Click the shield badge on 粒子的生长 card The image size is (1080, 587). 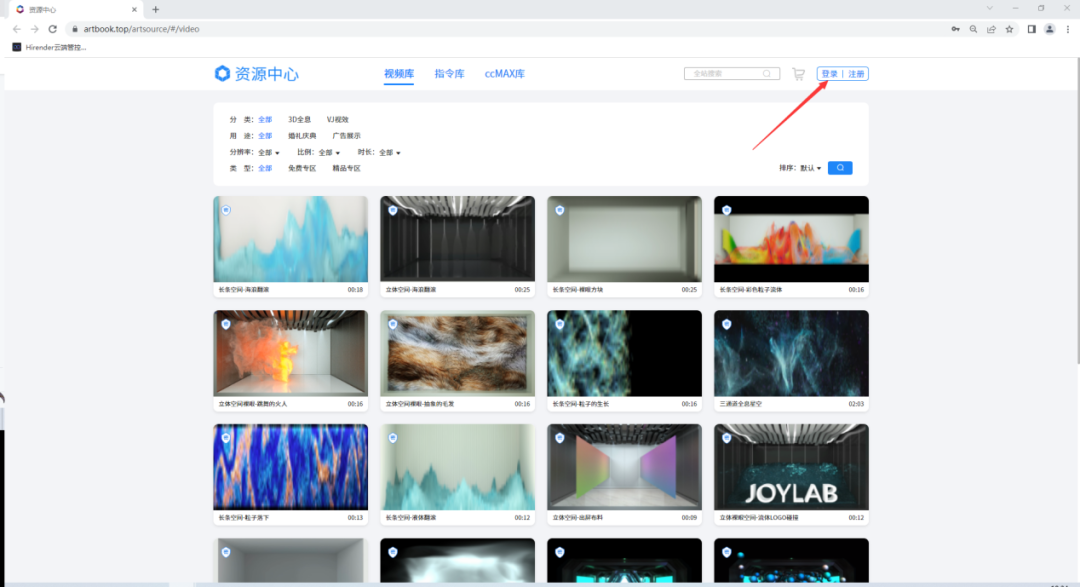[x=559, y=324]
